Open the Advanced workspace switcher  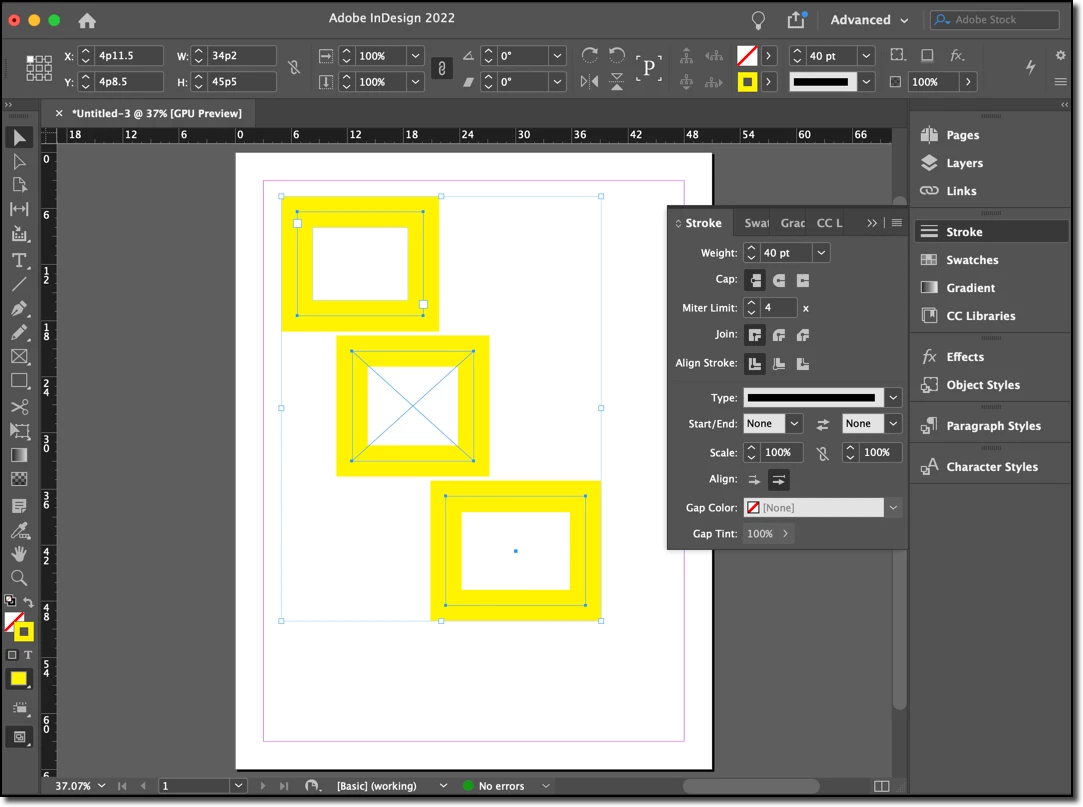pyautogui.click(x=869, y=20)
